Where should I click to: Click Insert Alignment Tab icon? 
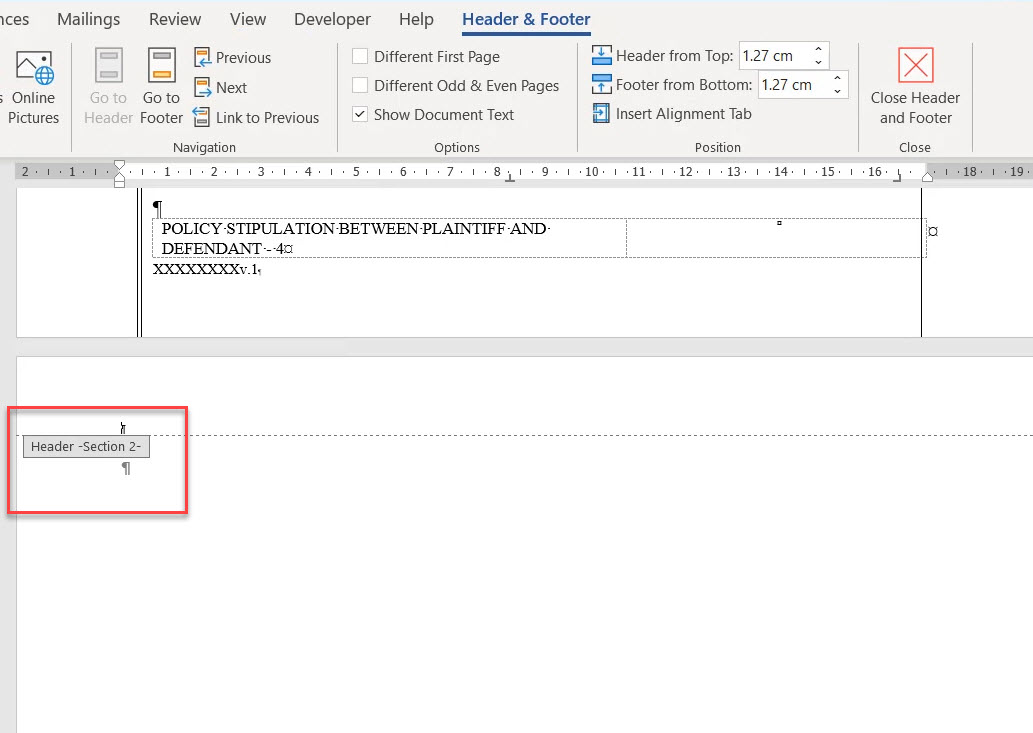point(601,114)
